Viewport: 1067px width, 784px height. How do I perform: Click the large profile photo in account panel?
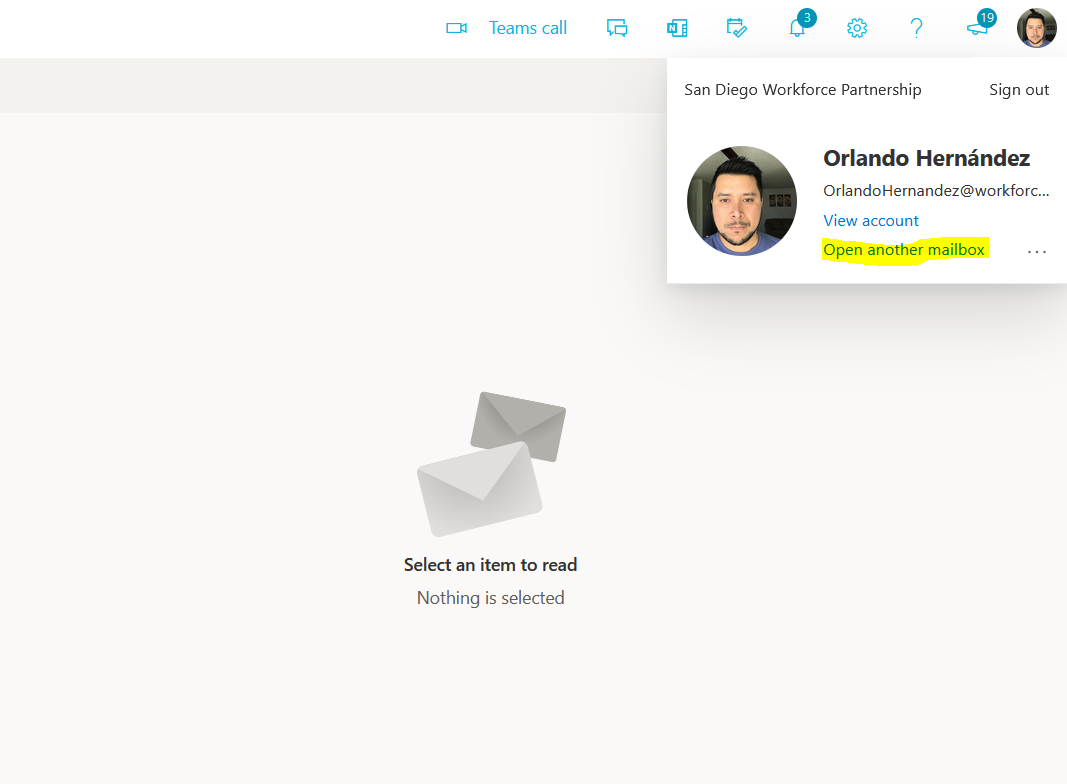[x=742, y=201]
